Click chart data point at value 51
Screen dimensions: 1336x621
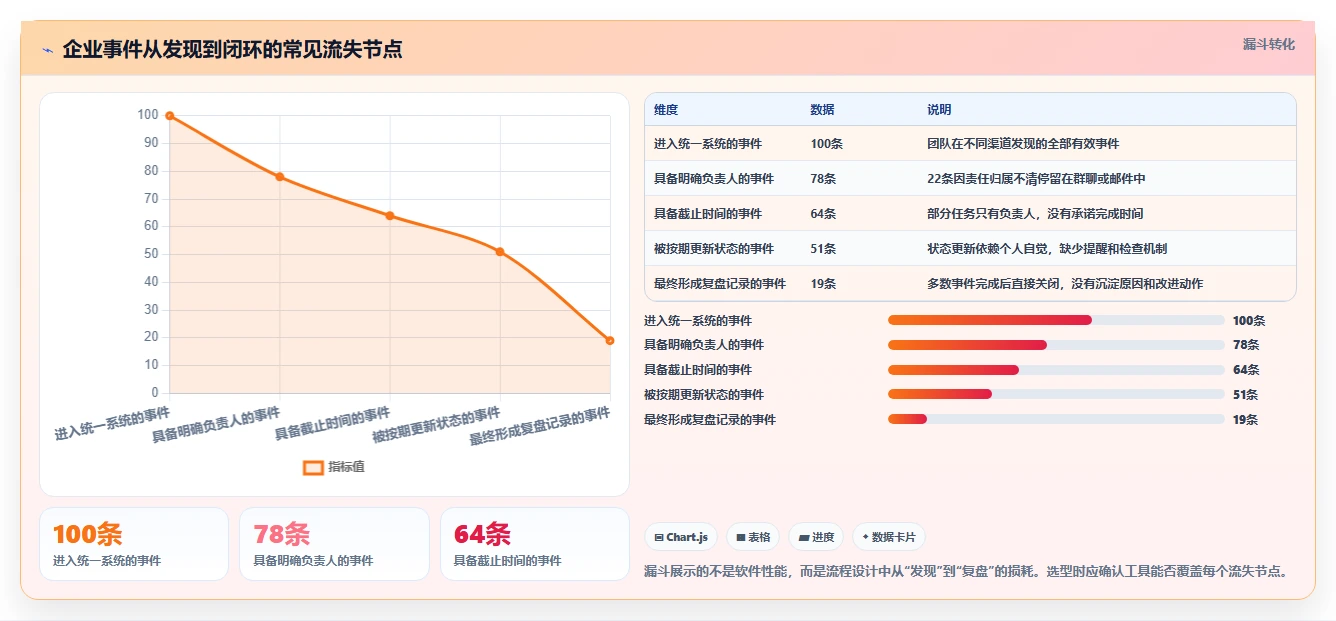[500, 252]
